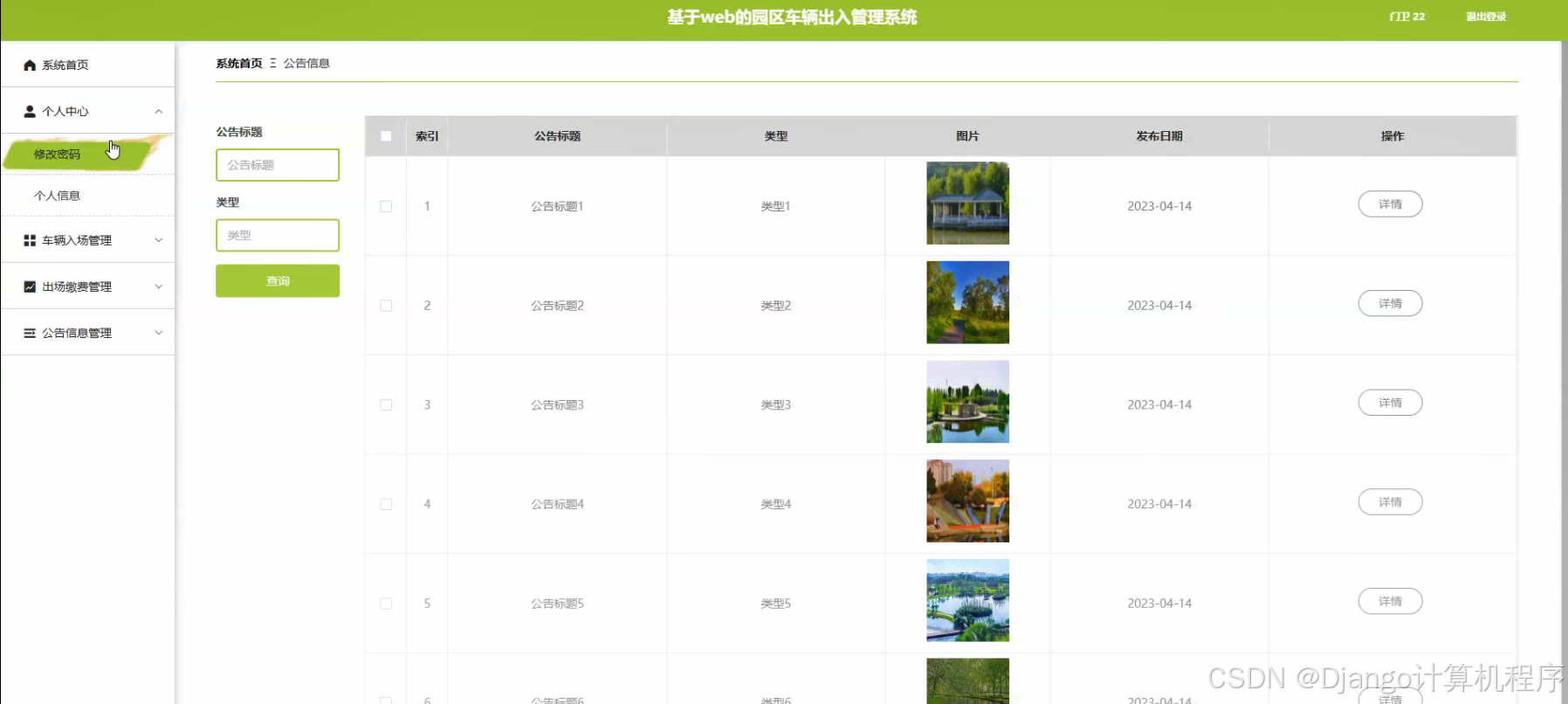Click the 2023-04-14 date in row 3
The image size is (1568, 704).
pos(1159,405)
